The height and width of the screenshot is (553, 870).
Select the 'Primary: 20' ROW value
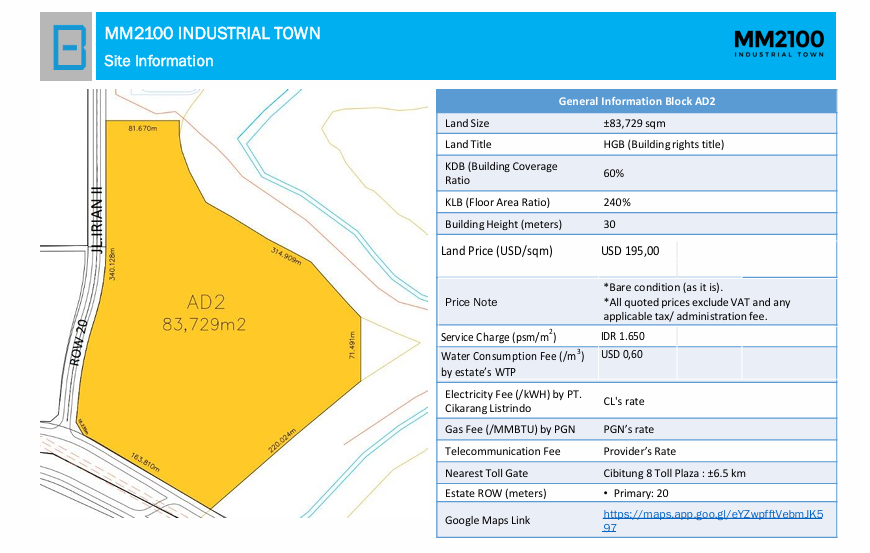coord(641,493)
